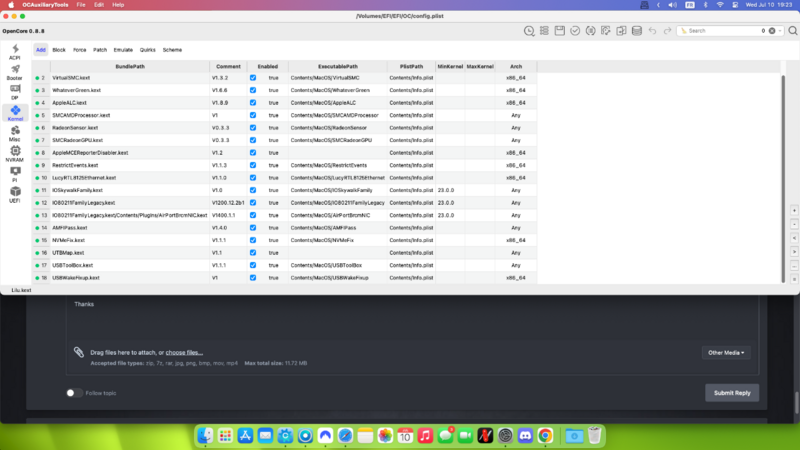Uncheck Enabled for WhateverGreen.kext
Screen dimensions: 800x450
coord(253,90)
